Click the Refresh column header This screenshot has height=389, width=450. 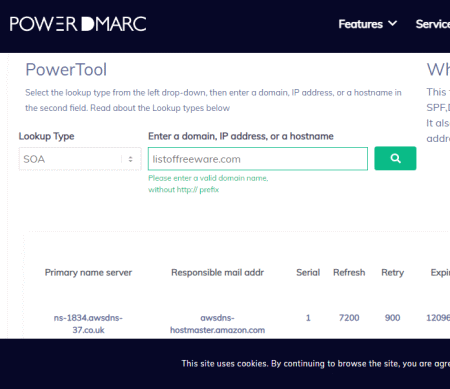[349, 273]
